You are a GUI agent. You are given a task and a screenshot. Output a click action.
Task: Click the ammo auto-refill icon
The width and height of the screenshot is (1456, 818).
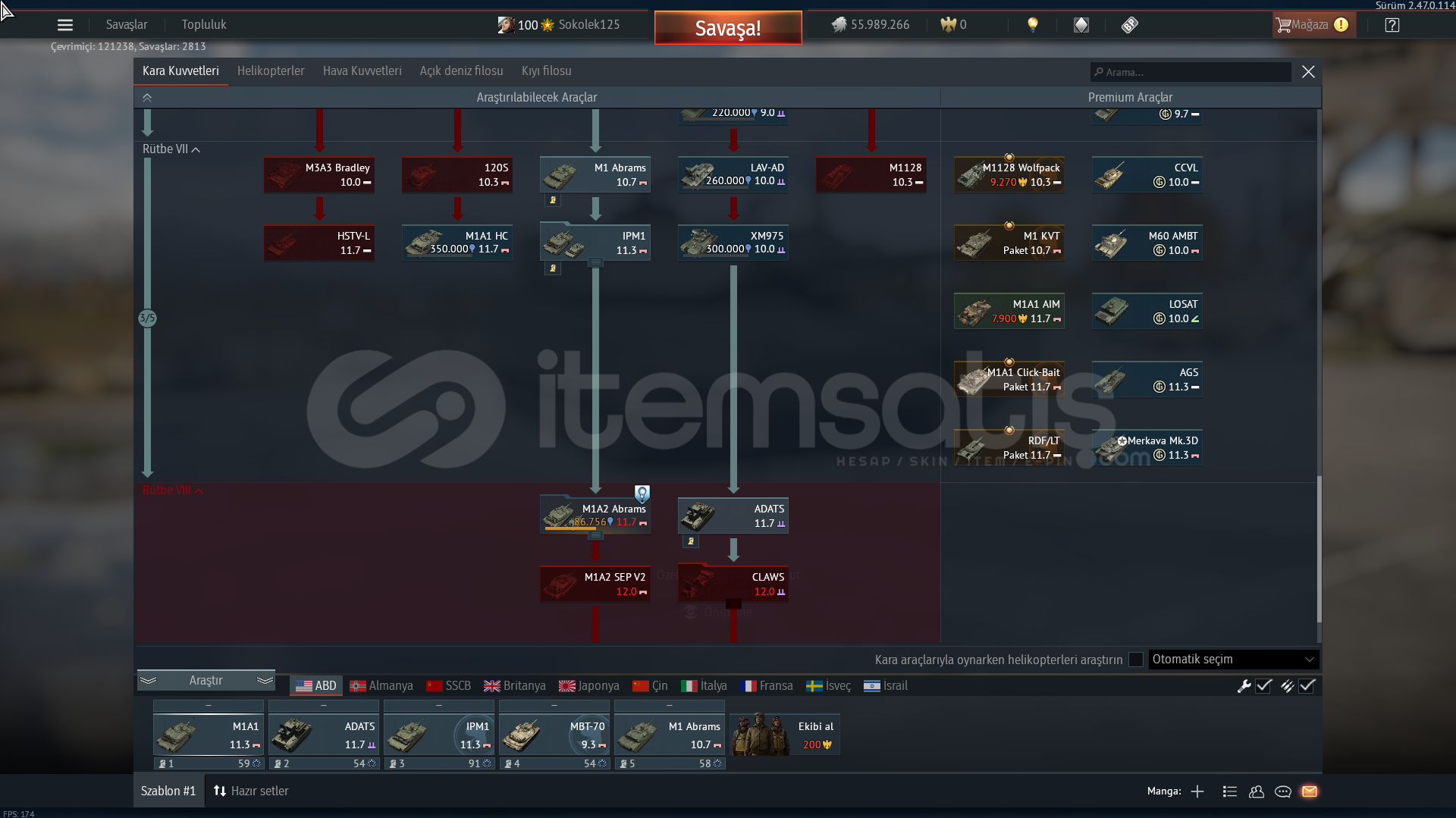click(x=1287, y=686)
